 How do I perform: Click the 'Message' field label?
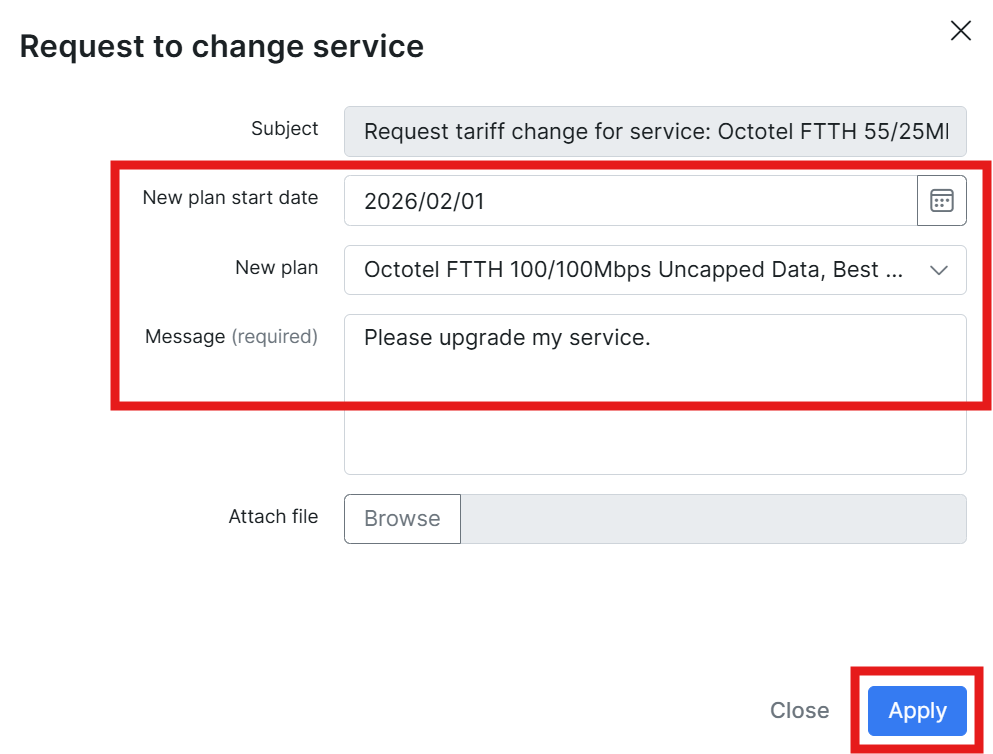(185, 337)
